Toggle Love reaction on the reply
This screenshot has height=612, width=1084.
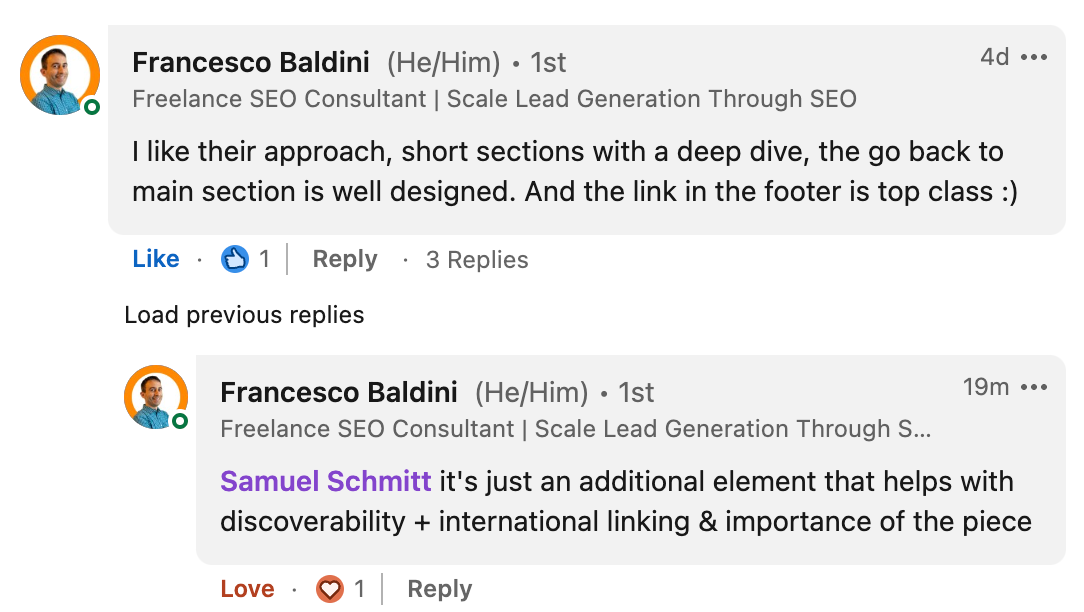coord(247,589)
